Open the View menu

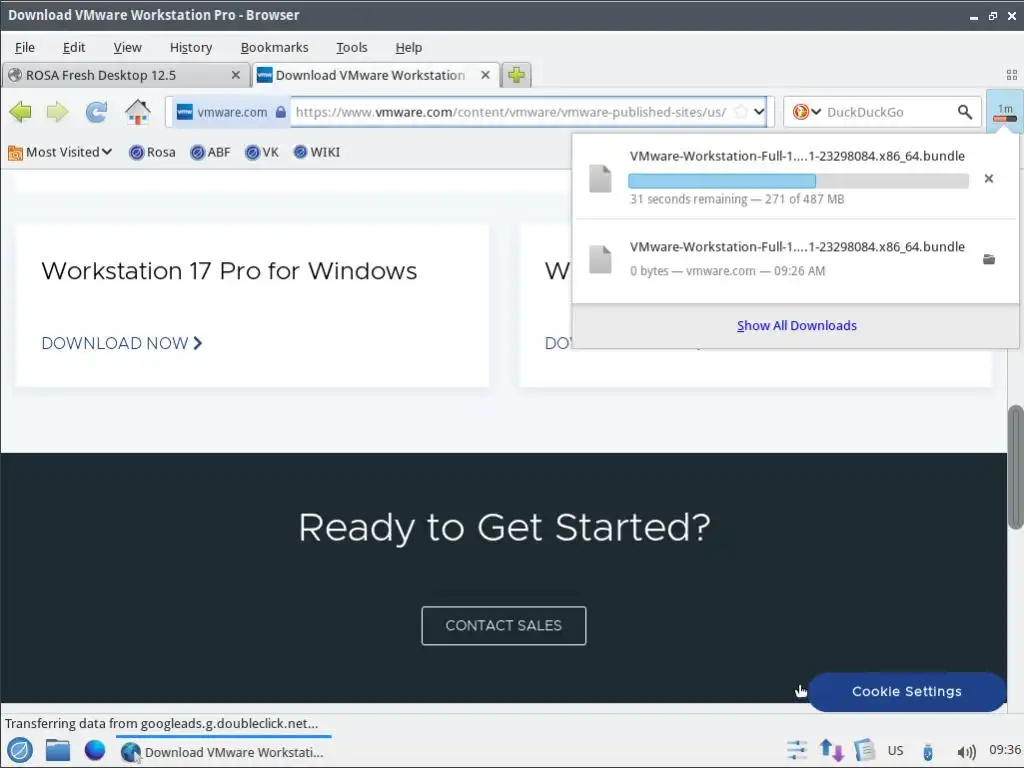[x=127, y=48]
